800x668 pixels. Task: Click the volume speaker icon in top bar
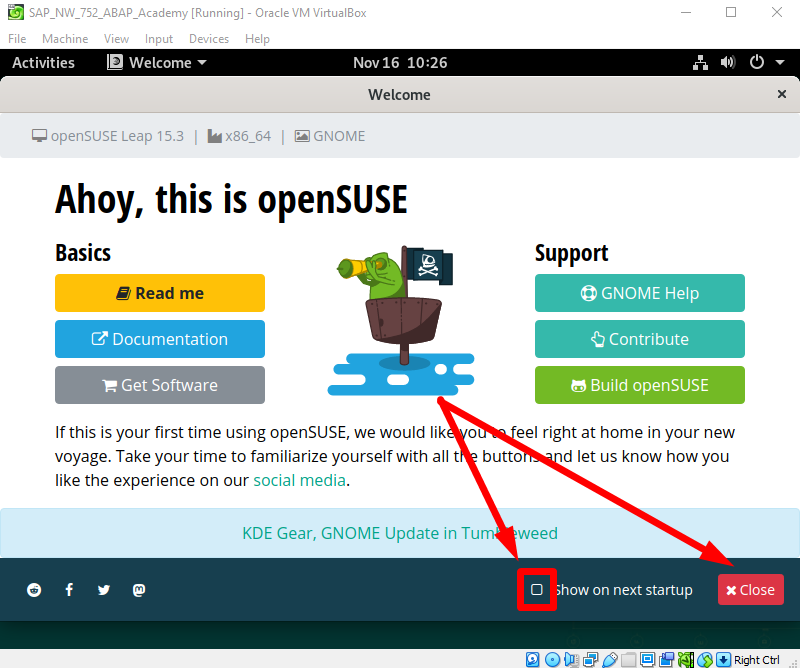(728, 62)
